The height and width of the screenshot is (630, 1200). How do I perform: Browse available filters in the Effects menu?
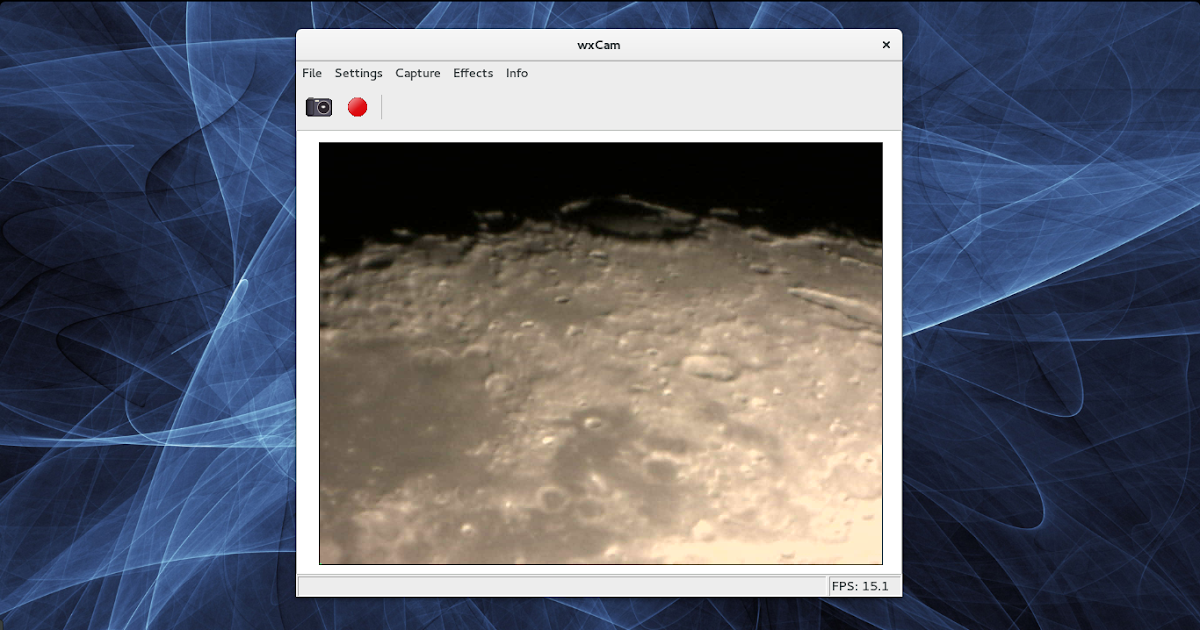point(472,73)
